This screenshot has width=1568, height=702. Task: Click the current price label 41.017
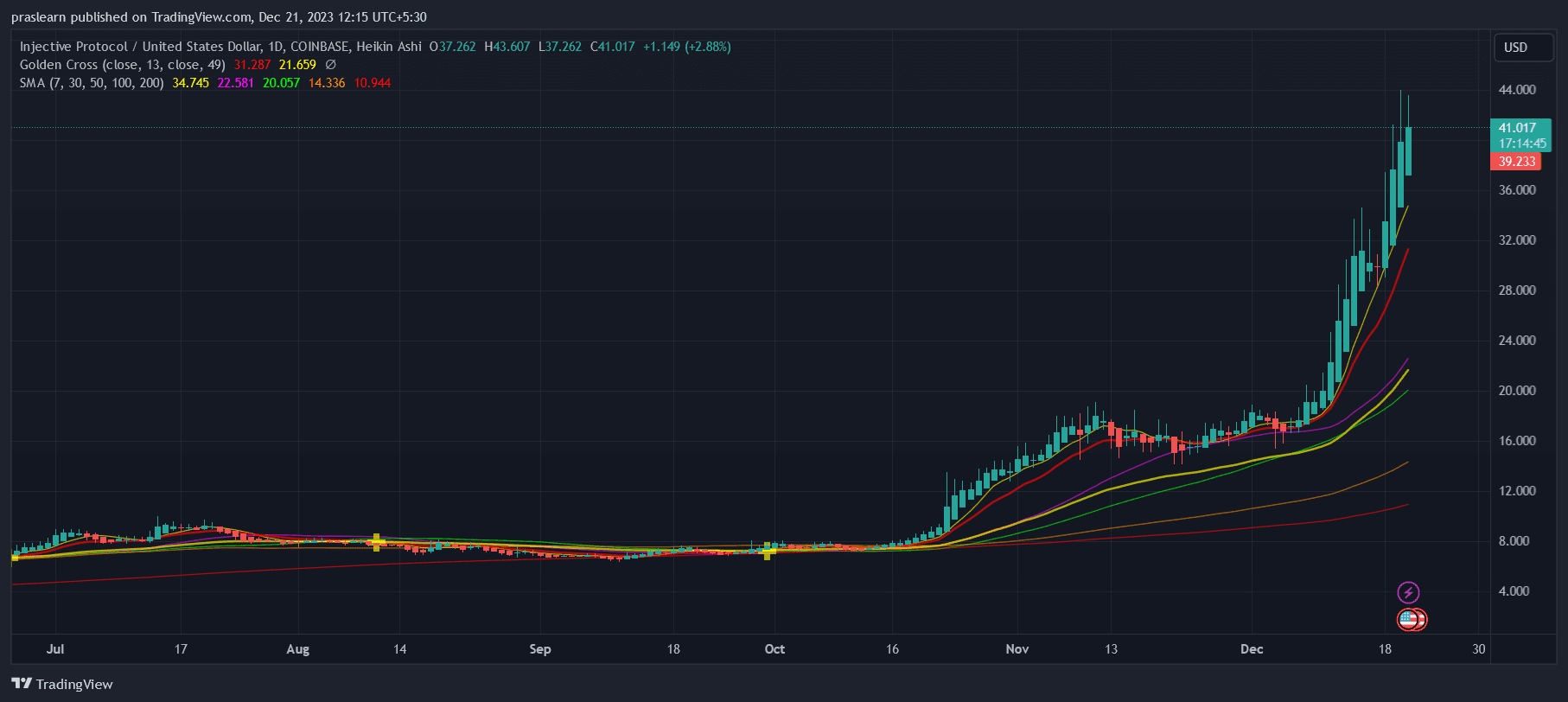(x=1517, y=128)
